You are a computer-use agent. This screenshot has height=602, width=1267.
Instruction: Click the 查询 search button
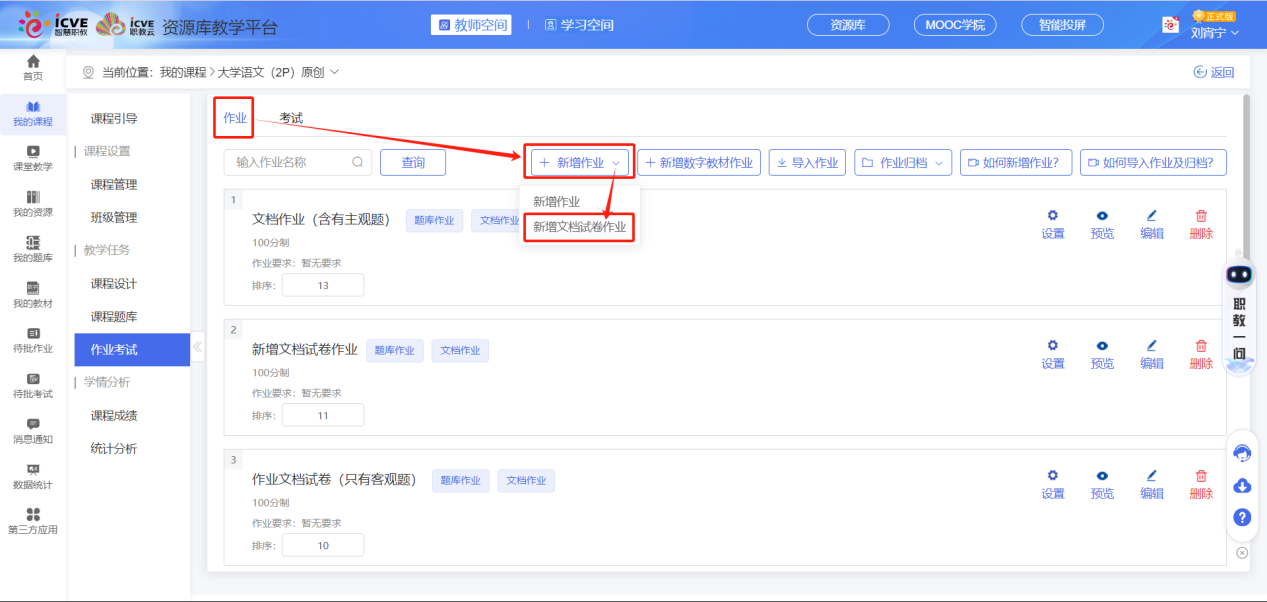pos(412,161)
